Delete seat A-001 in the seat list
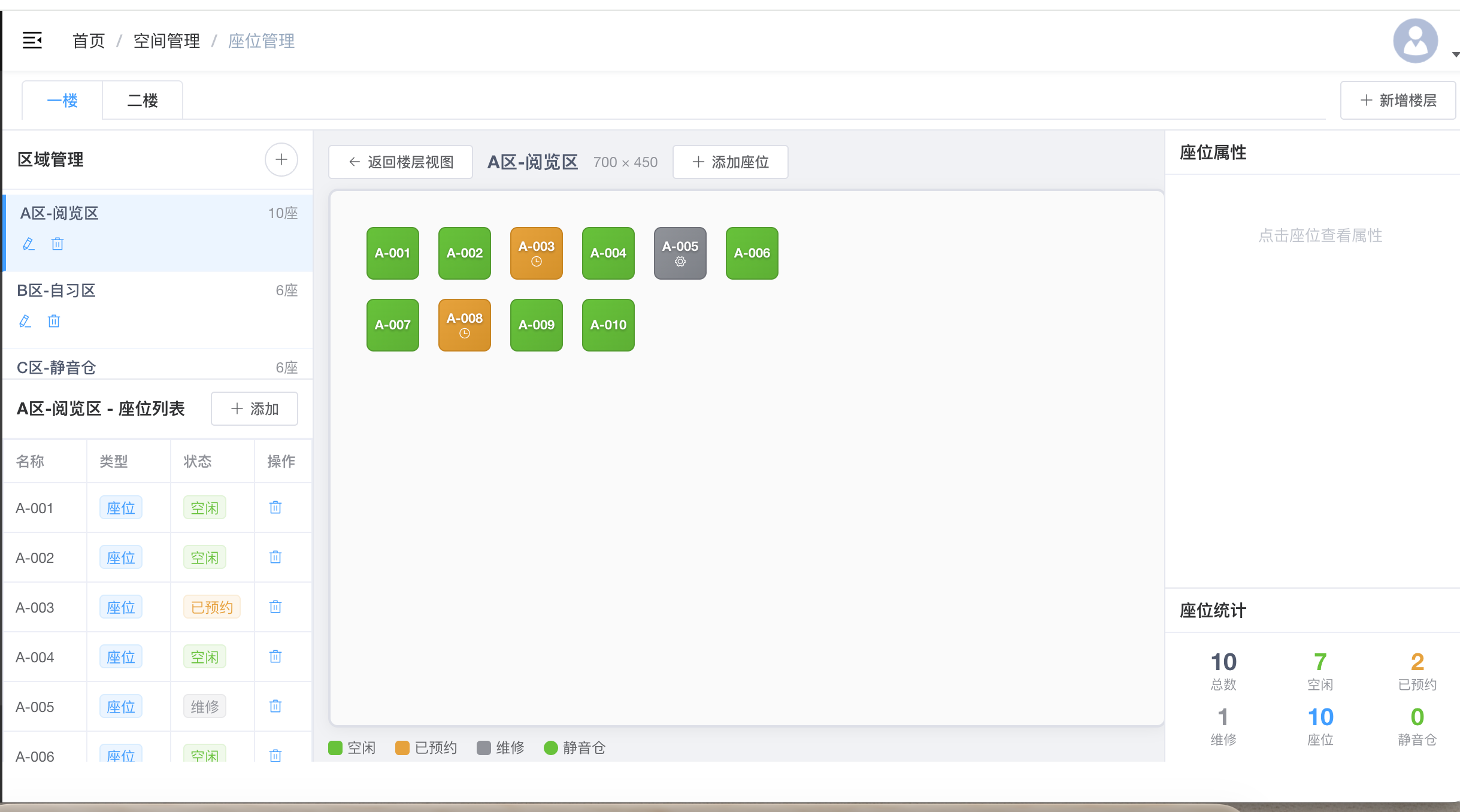This screenshot has width=1460, height=812. click(x=275, y=508)
